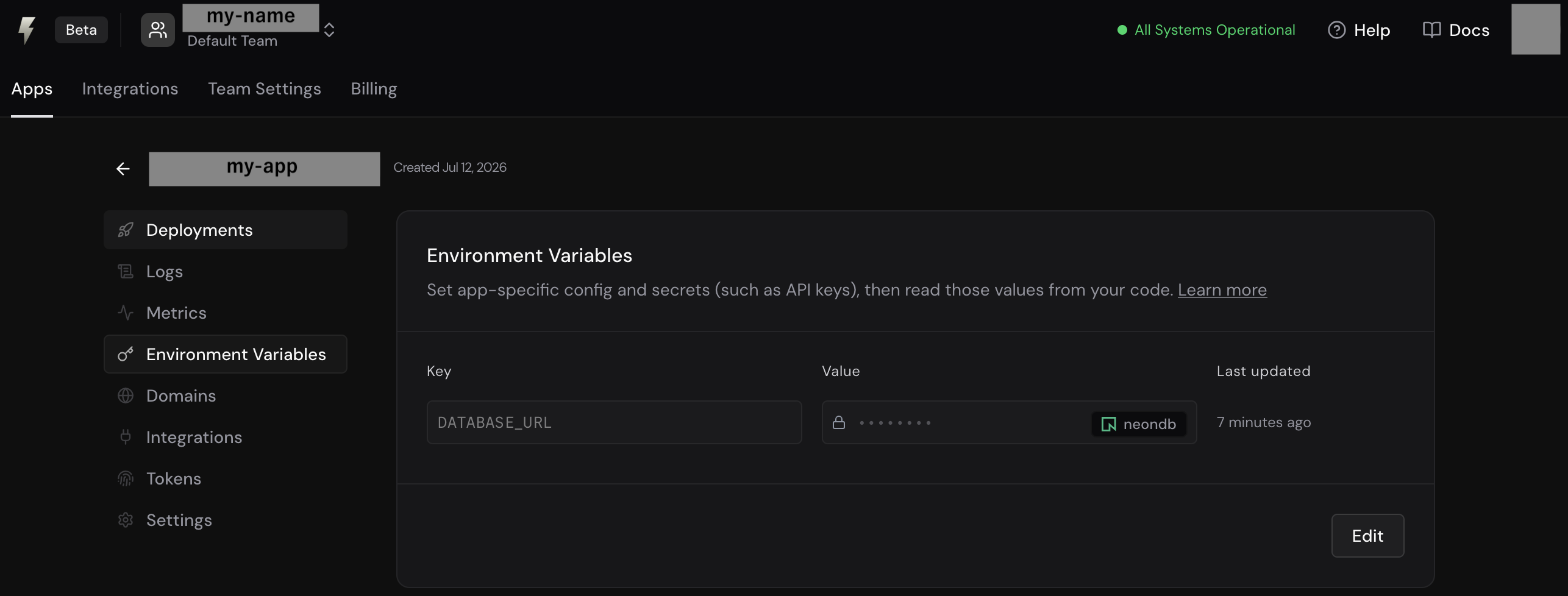Click the masked value field
Image resolution: width=1568 pixels, height=596 pixels.
point(1009,422)
